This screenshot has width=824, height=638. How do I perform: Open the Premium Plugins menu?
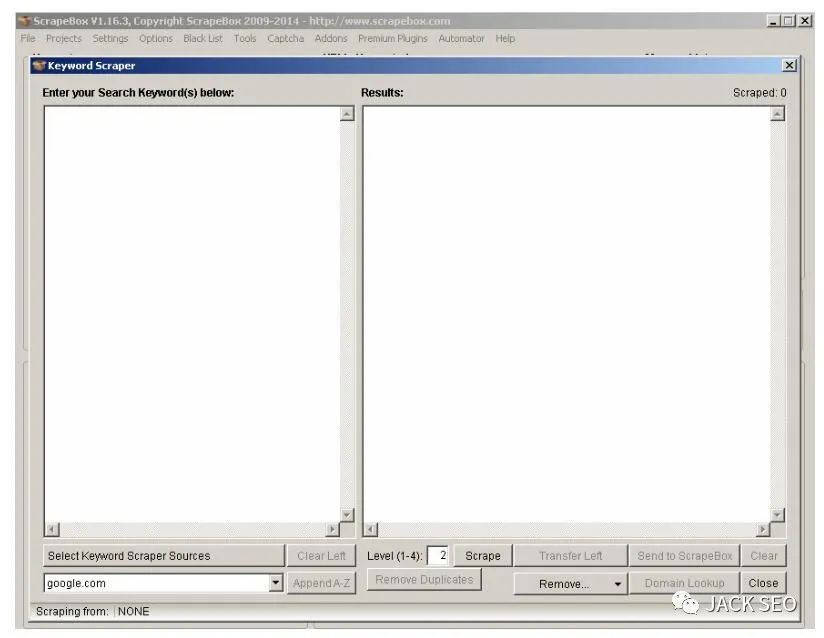click(x=393, y=38)
